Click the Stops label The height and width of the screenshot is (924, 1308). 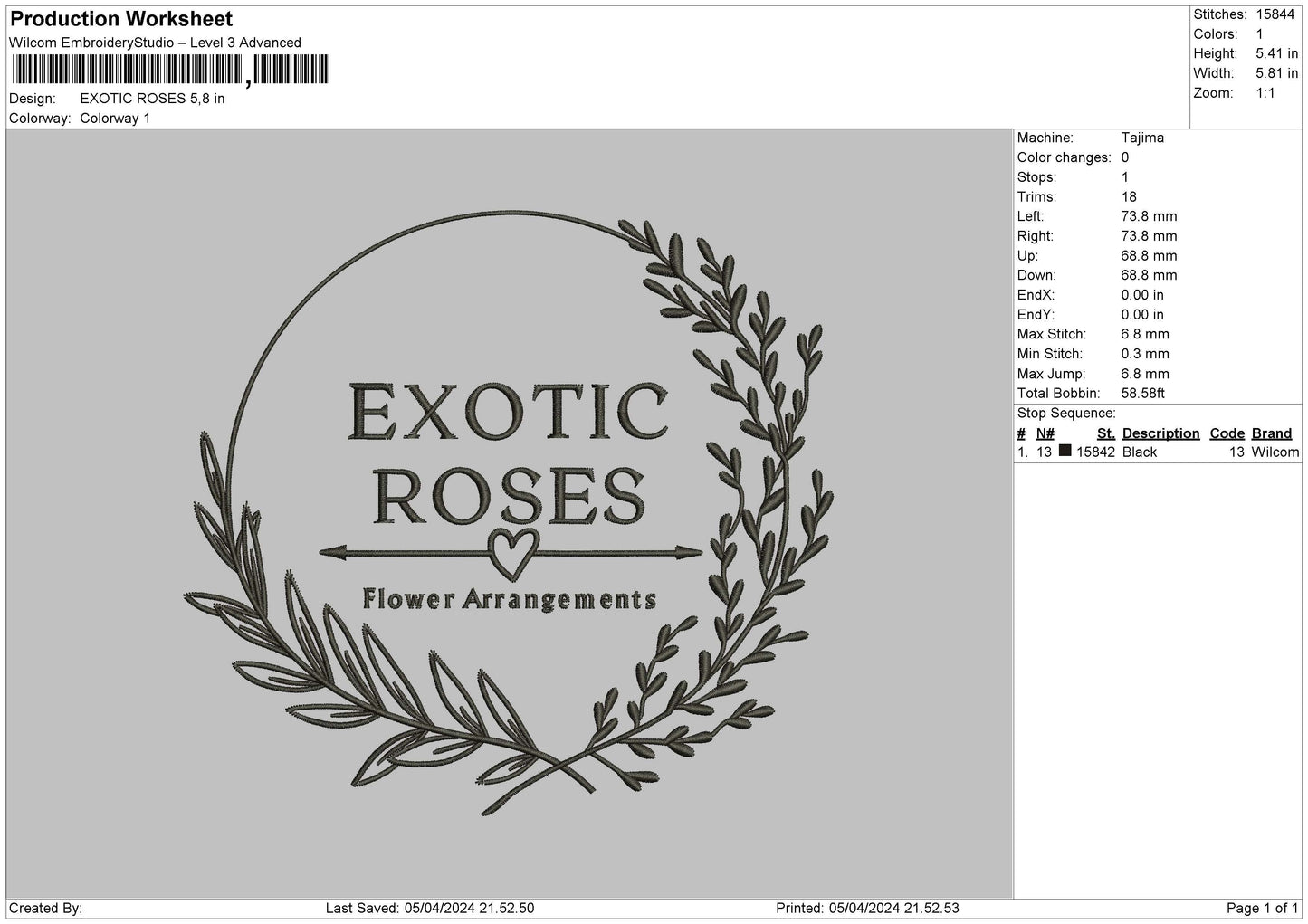point(1036,177)
